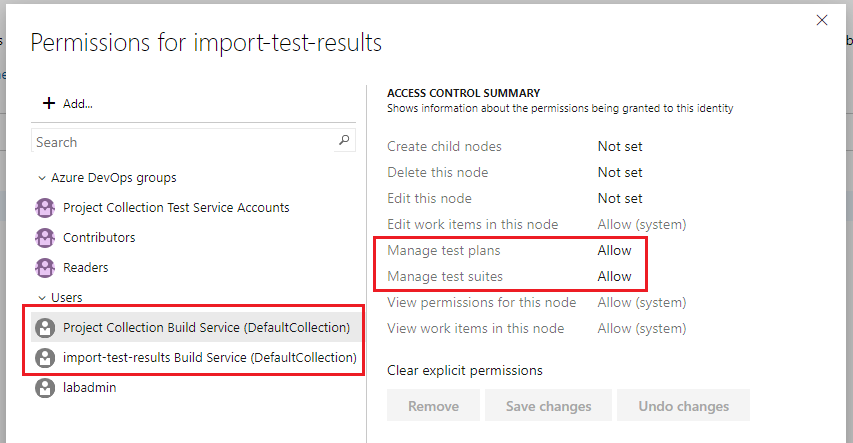Click the import-test-results Build Service user icon
The width and height of the screenshot is (853, 443).
pos(44,357)
